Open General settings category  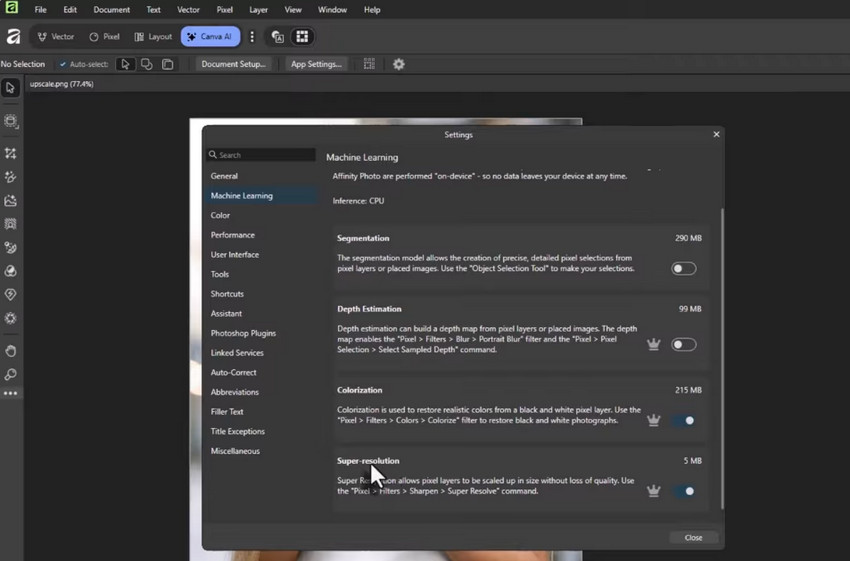coord(224,176)
